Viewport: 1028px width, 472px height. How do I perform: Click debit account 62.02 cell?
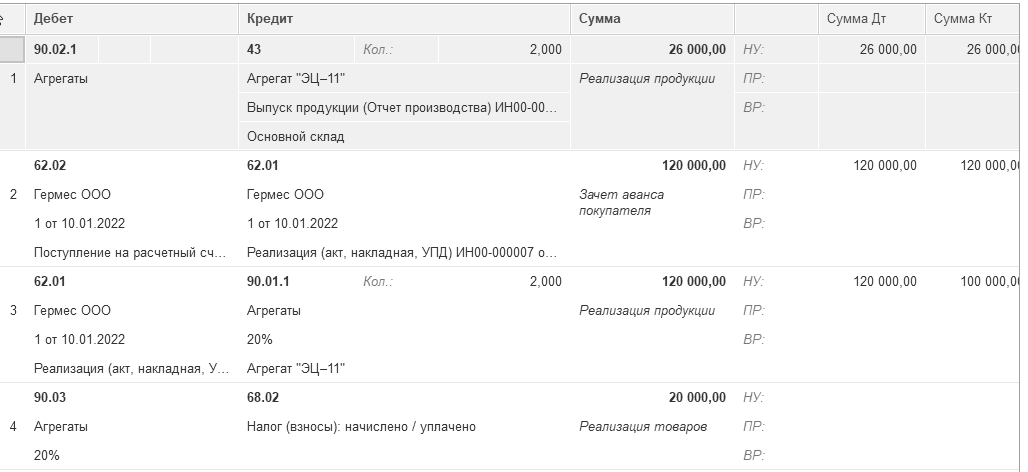50,166
